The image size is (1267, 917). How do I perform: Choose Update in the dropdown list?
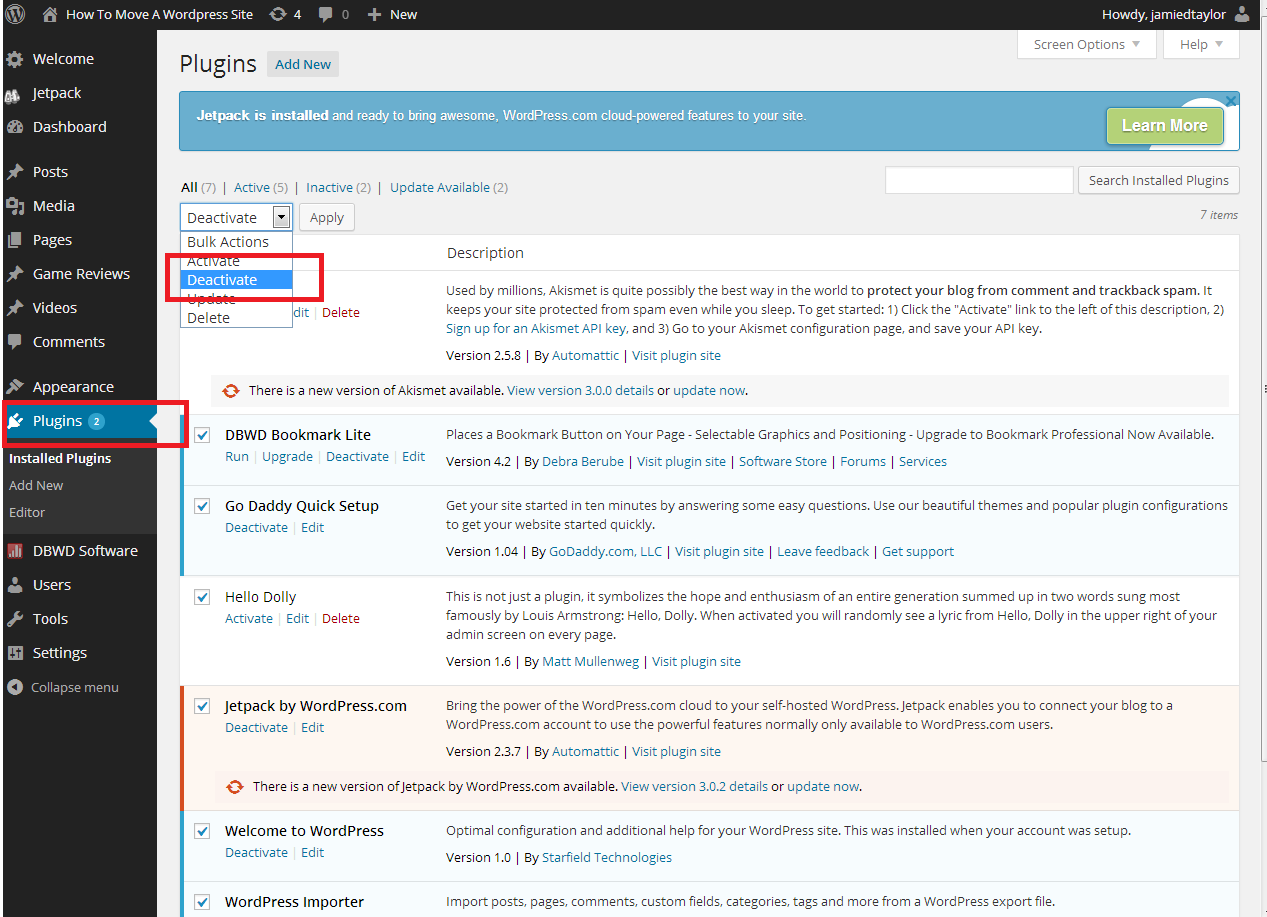[x=236, y=299]
